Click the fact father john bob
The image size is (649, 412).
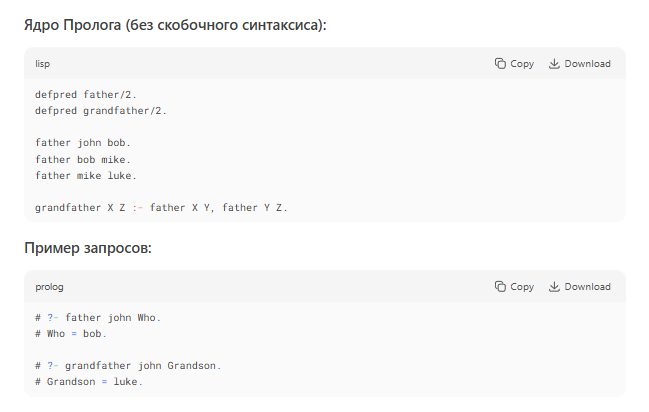(x=83, y=143)
